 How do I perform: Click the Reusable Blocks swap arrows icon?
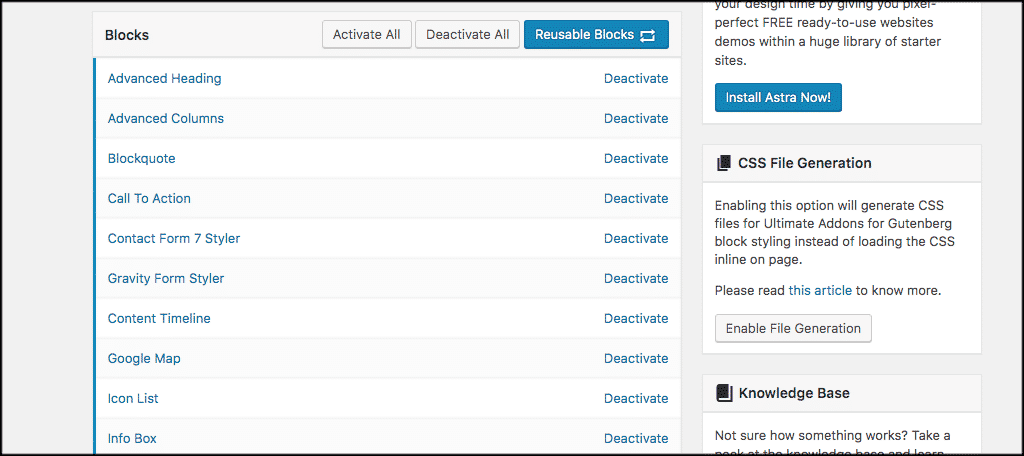point(647,35)
